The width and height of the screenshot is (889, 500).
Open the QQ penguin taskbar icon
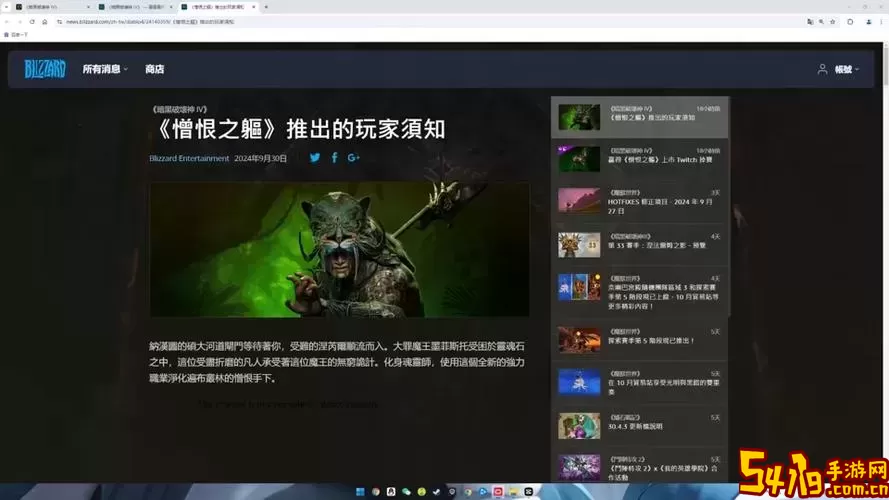pos(391,491)
